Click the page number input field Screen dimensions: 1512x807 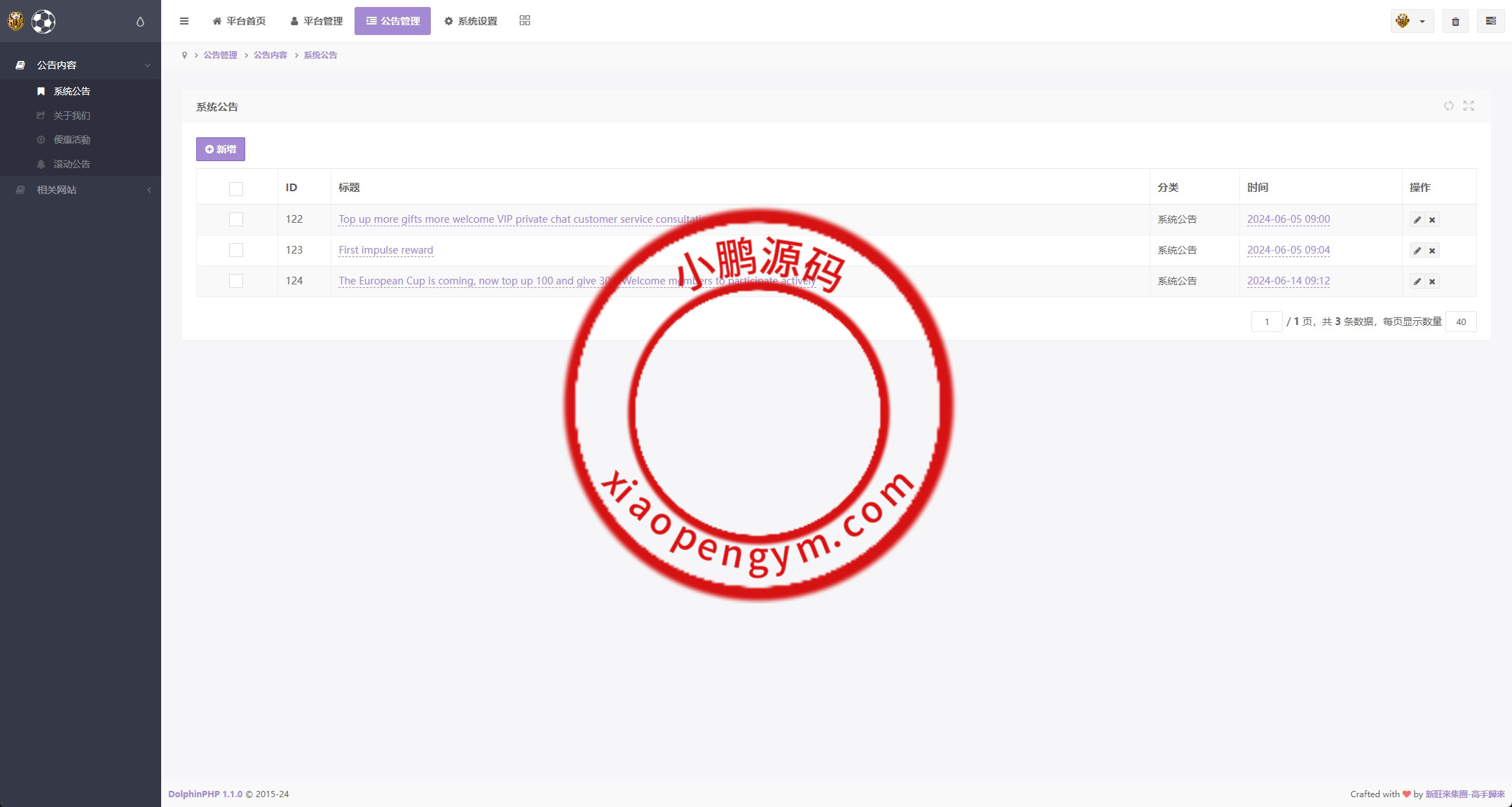1267,322
